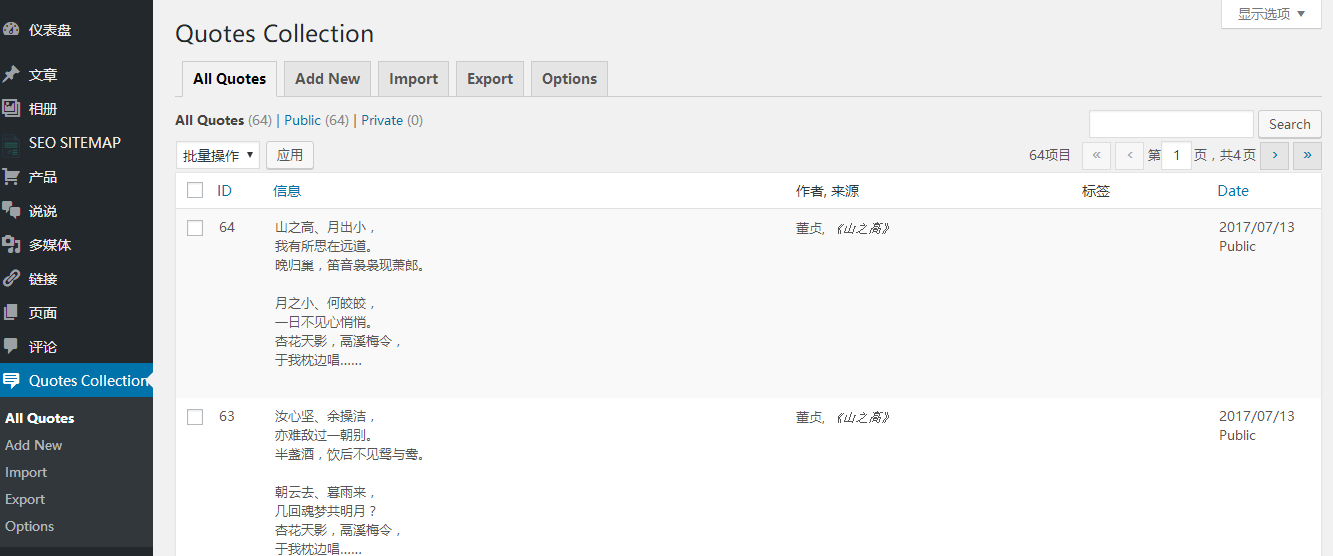This screenshot has height=556, width=1333.
Task: Open the Options tab
Action: (x=569, y=79)
